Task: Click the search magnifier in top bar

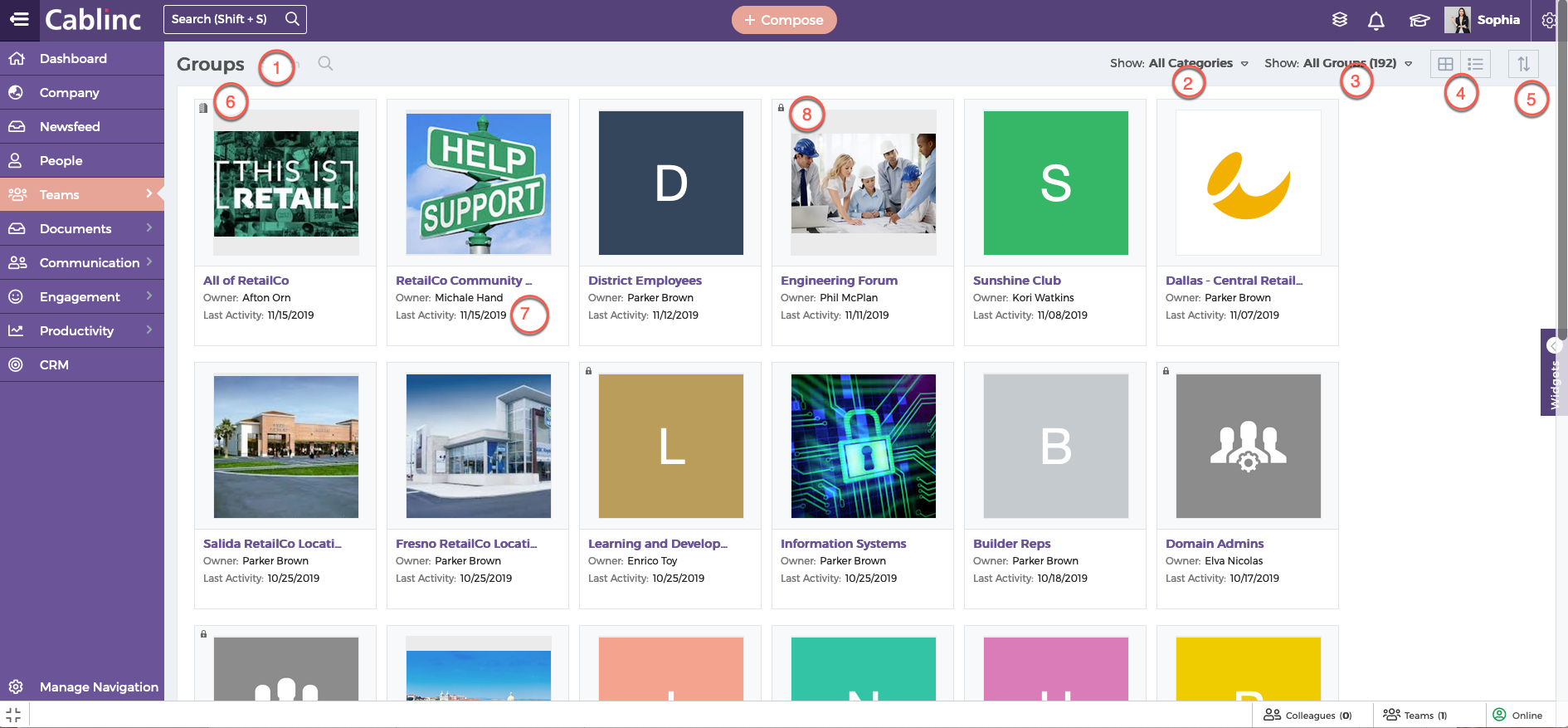Action: (x=292, y=19)
